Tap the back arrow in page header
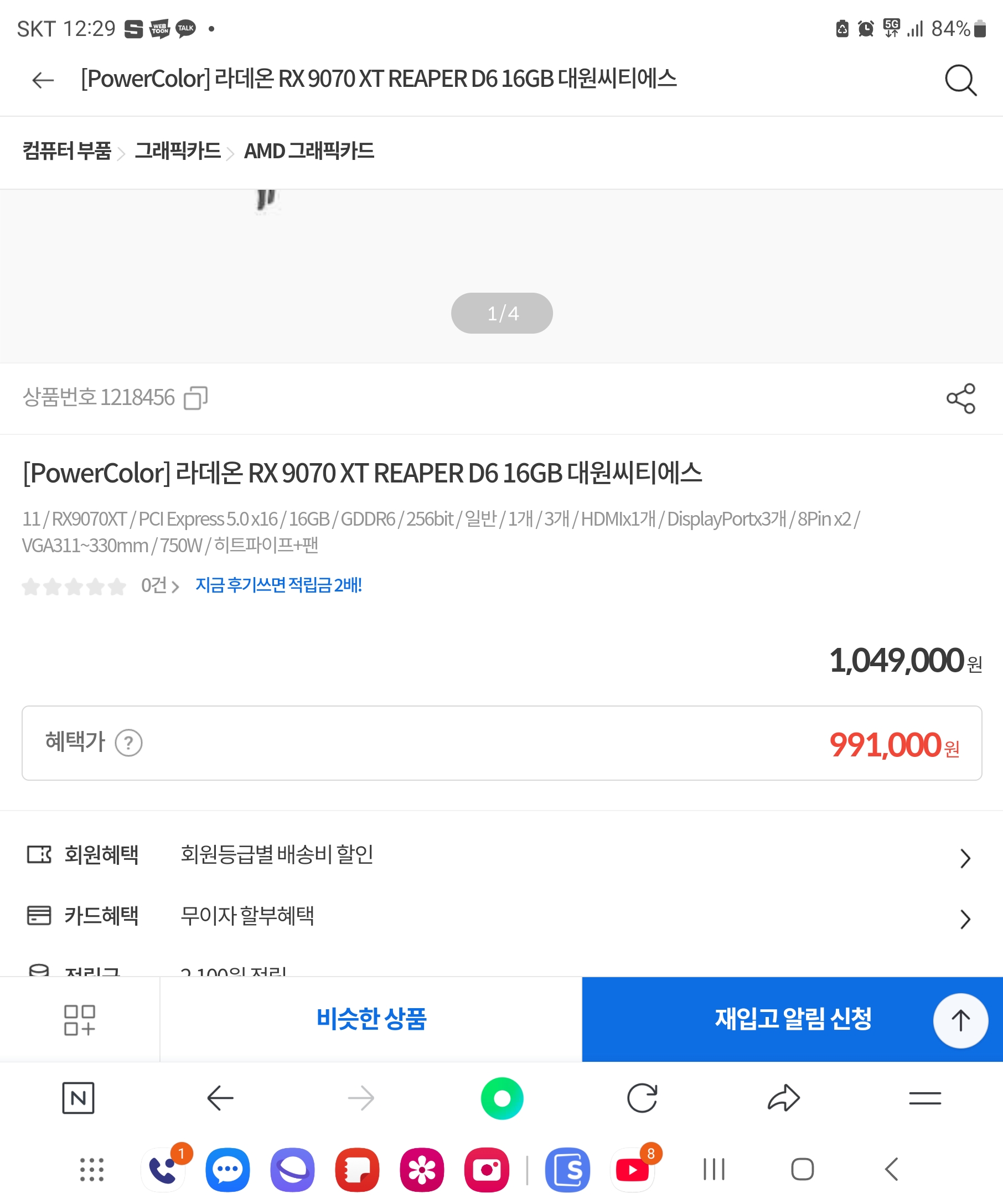Viewport: 1003px width, 1204px height. pyautogui.click(x=43, y=80)
